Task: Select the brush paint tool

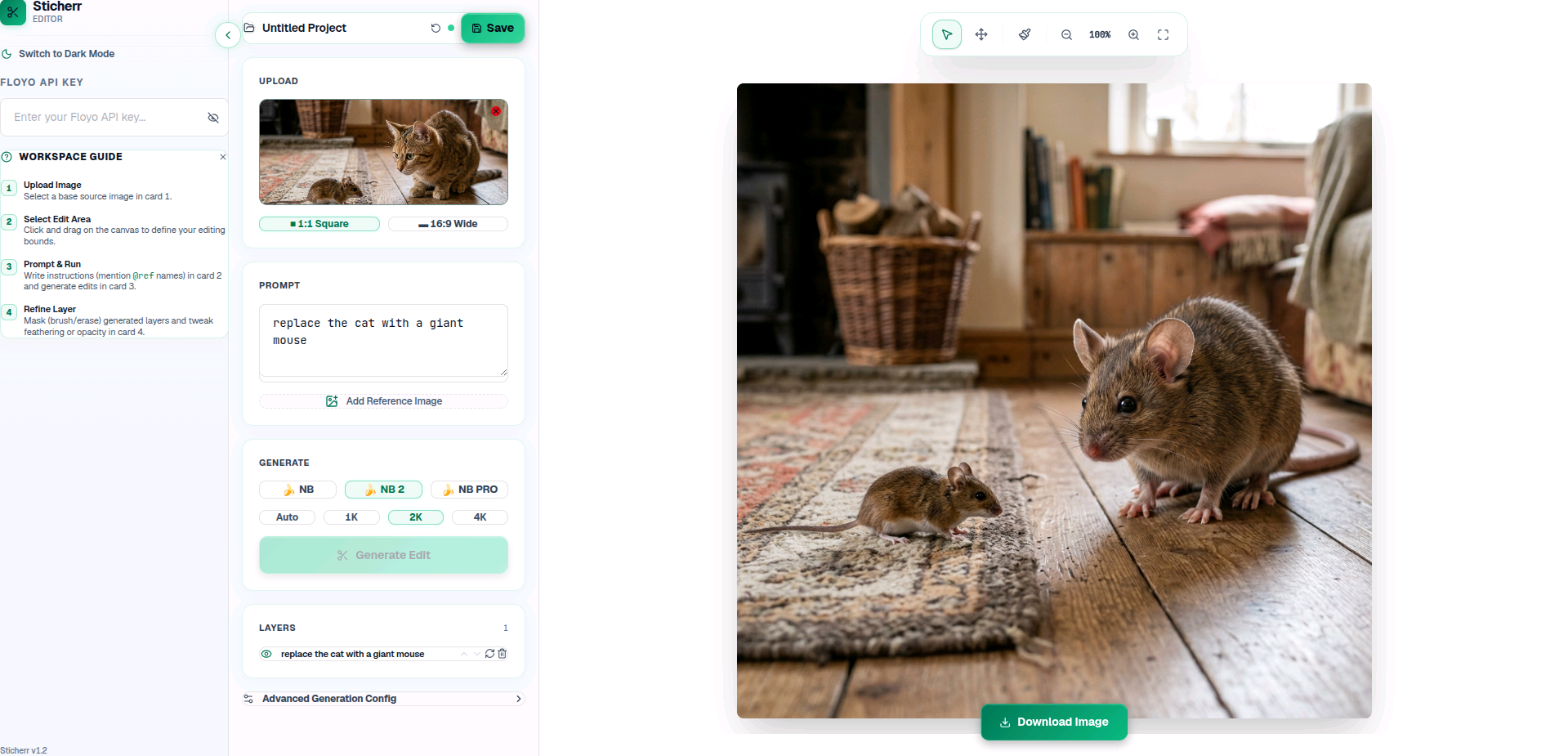Action: 1025,34
